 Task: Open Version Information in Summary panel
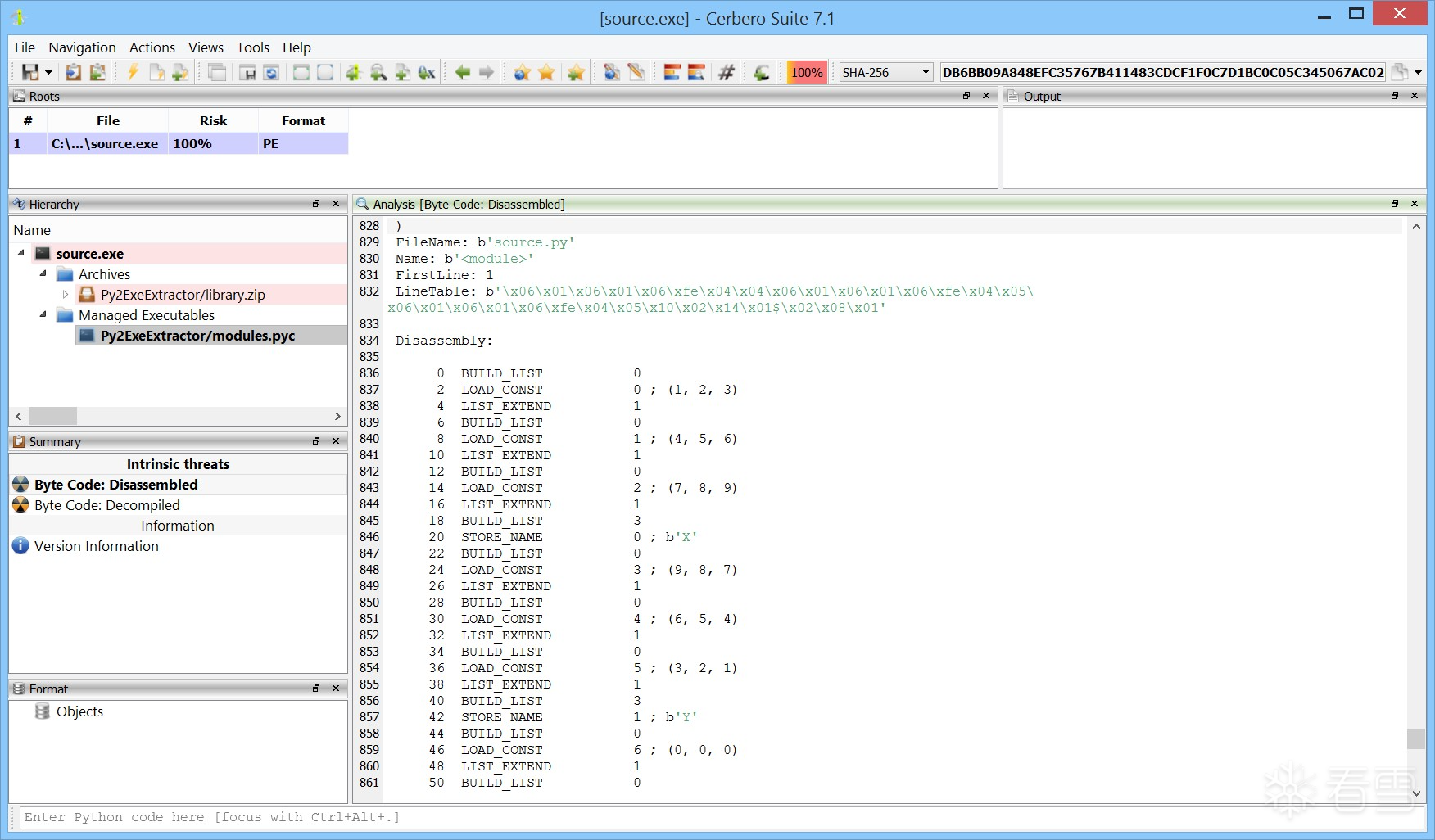tap(96, 546)
